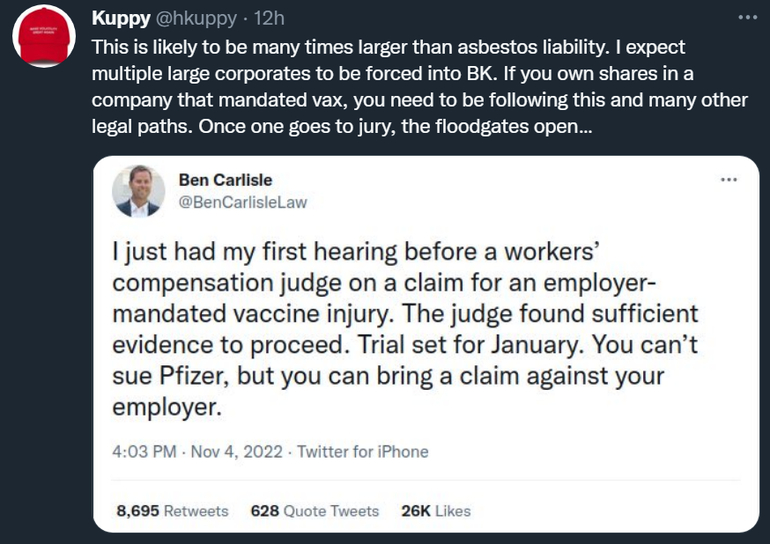Show the 26K Likes list
Screen dimensions: 770x544
pos(435,510)
